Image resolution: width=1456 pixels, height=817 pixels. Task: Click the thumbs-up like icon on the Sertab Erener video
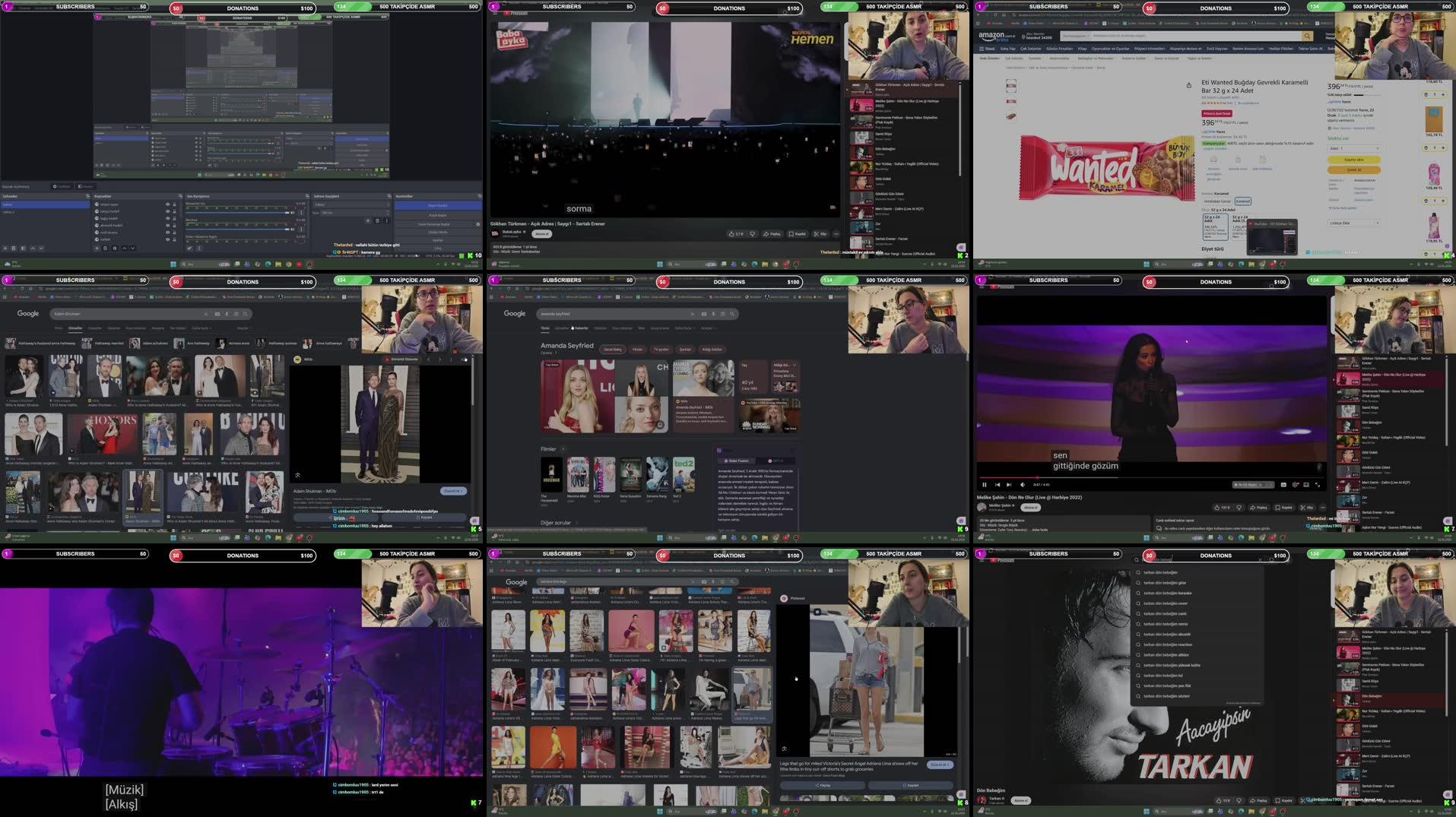coord(732,234)
